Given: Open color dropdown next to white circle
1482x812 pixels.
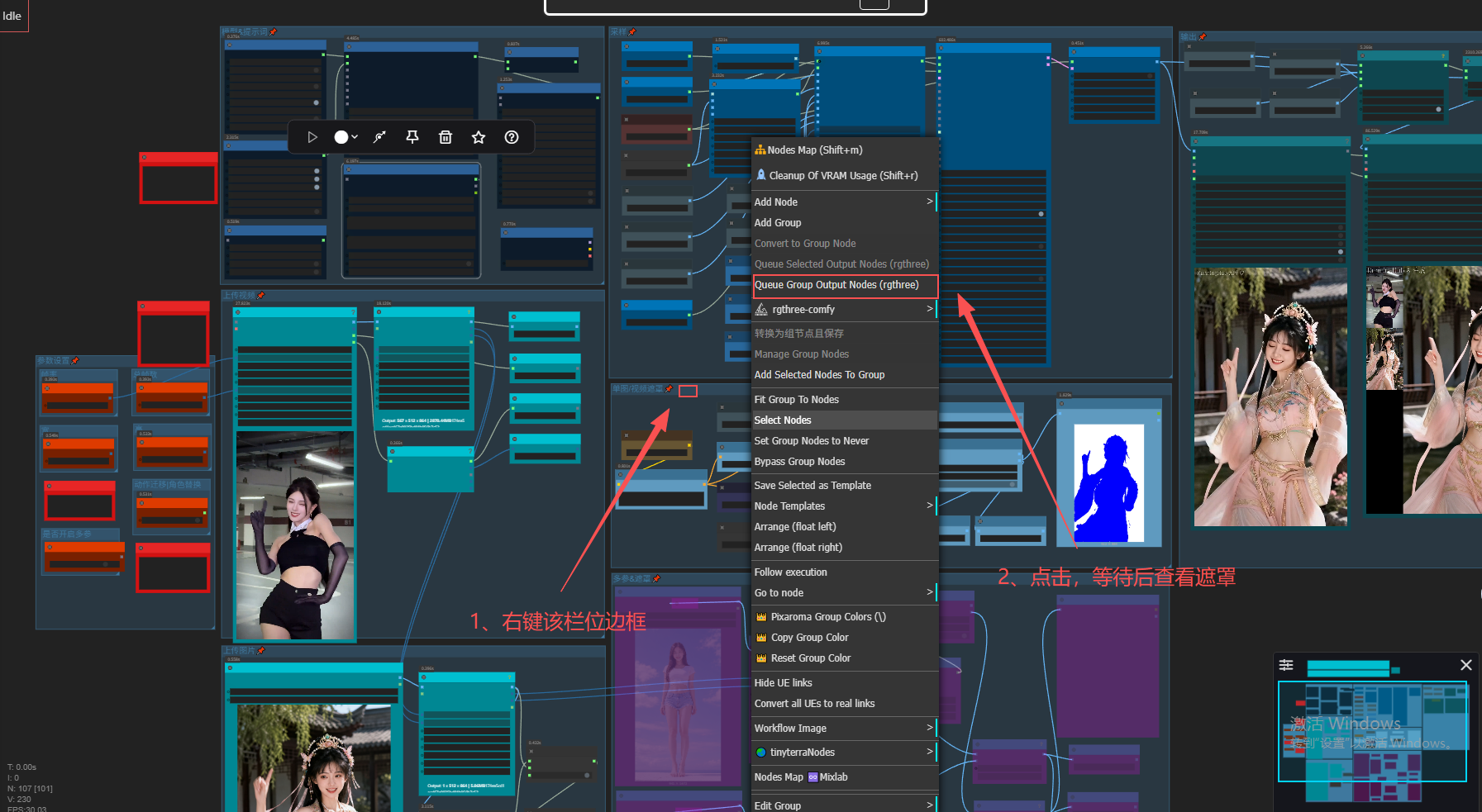Looking at the screenshot, I should pos(355,137).
